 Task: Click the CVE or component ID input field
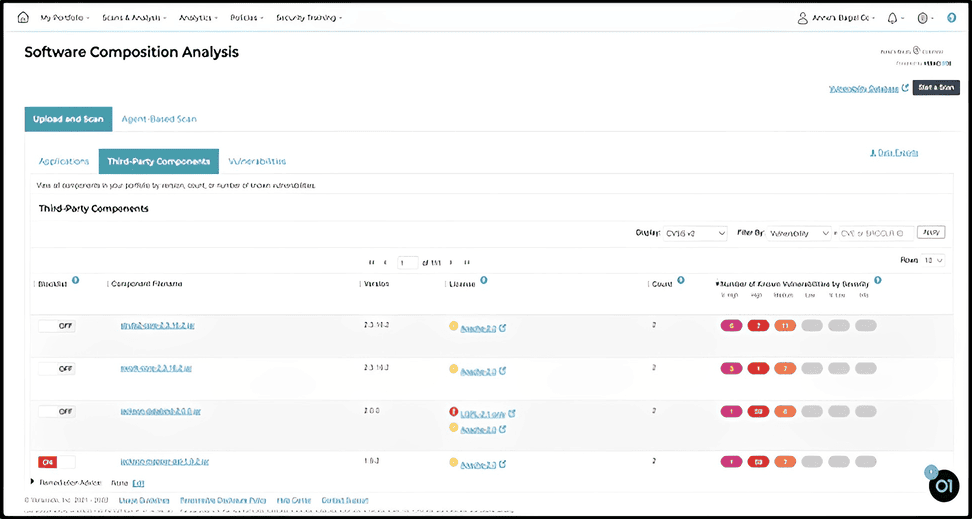874,233
